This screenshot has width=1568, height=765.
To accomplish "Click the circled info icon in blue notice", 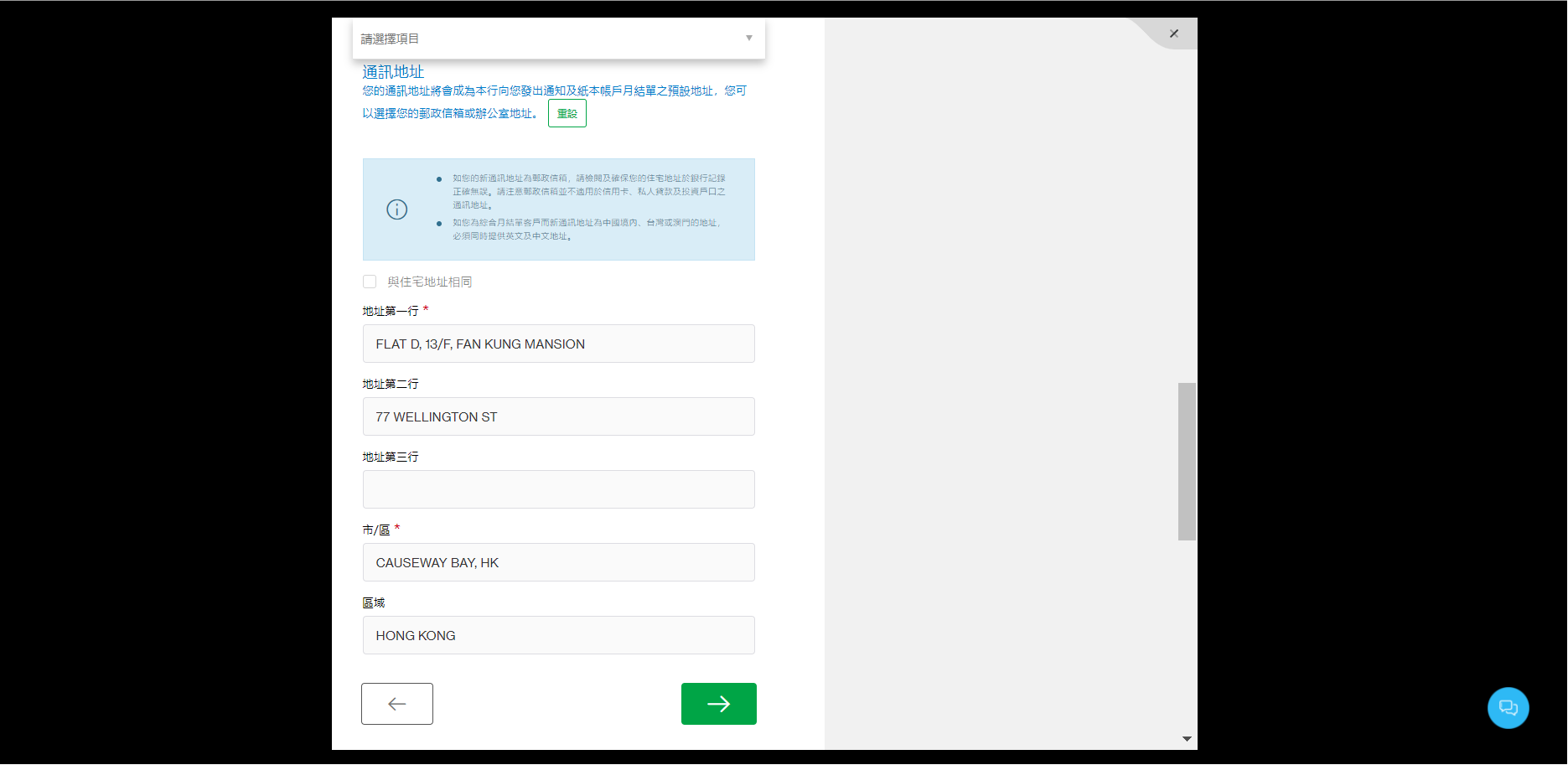I will [x=397, y=209].
